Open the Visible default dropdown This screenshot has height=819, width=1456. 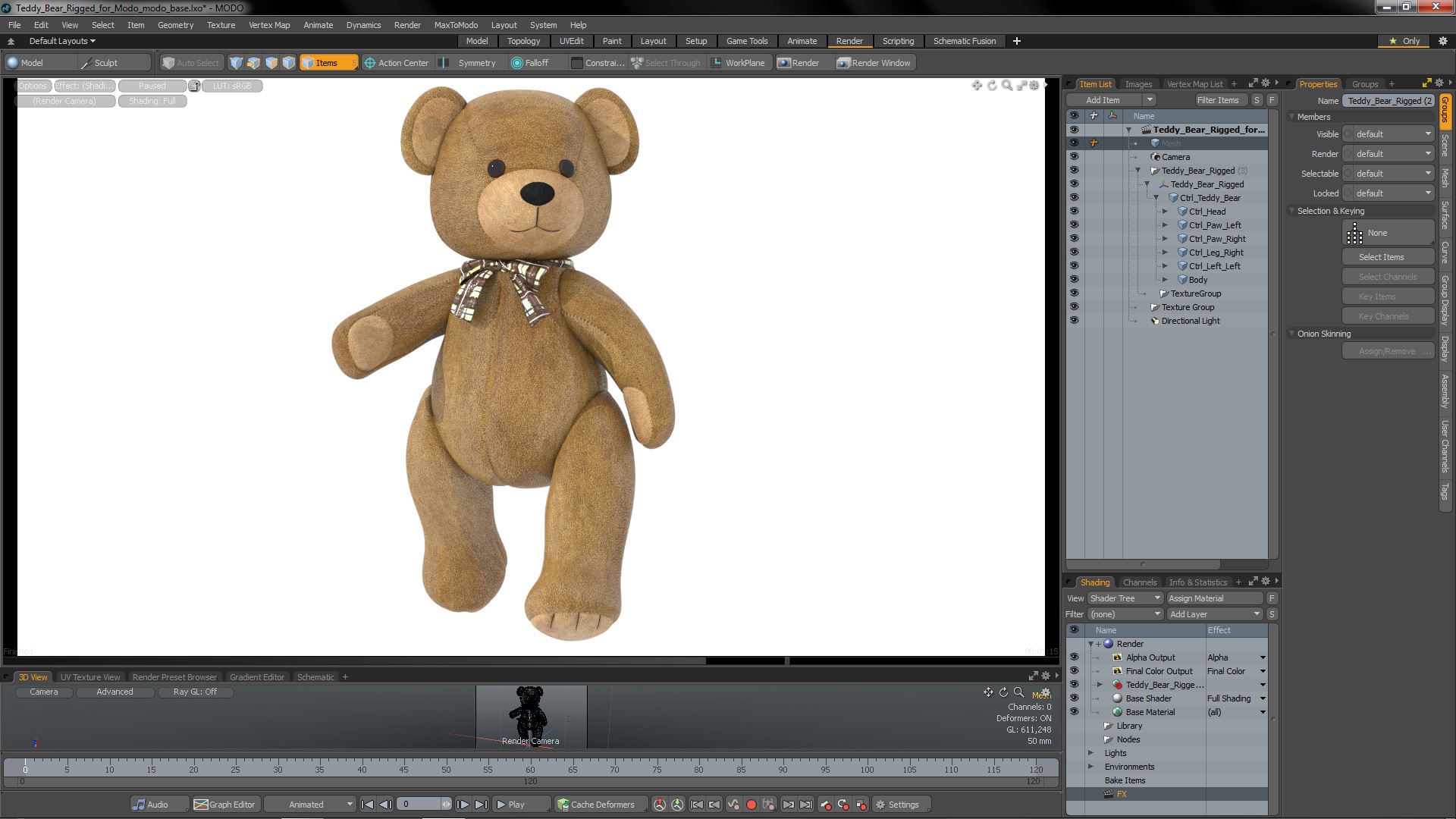coord(1394,134)
